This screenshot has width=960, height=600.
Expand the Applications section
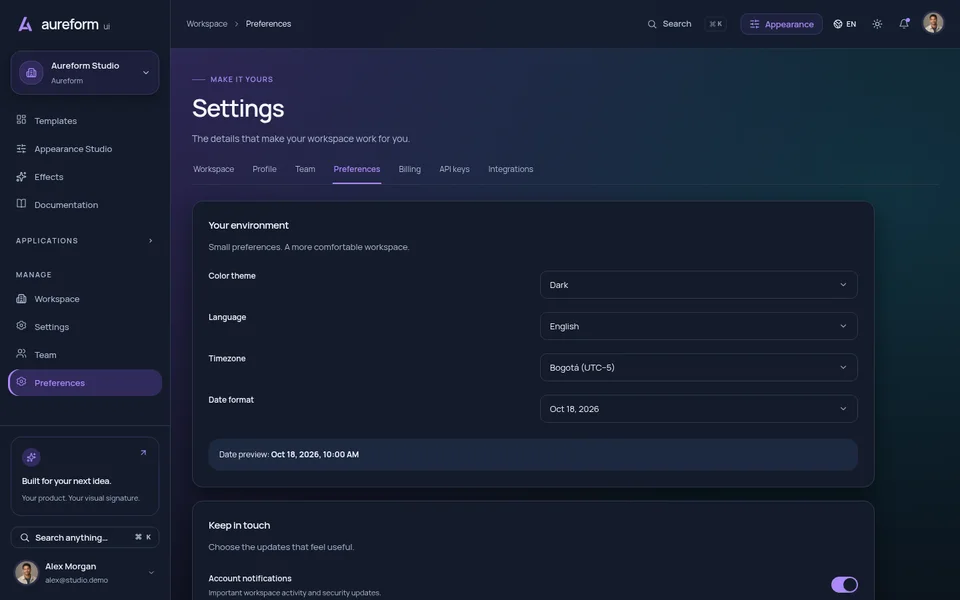click(151, 241)
